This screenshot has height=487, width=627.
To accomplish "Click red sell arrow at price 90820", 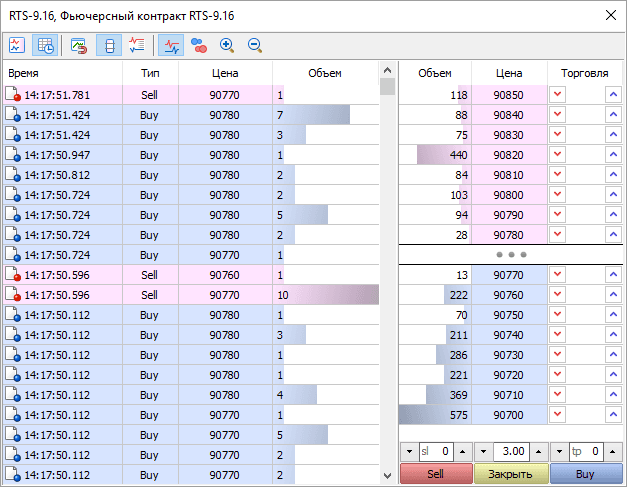I will (557, 155).
